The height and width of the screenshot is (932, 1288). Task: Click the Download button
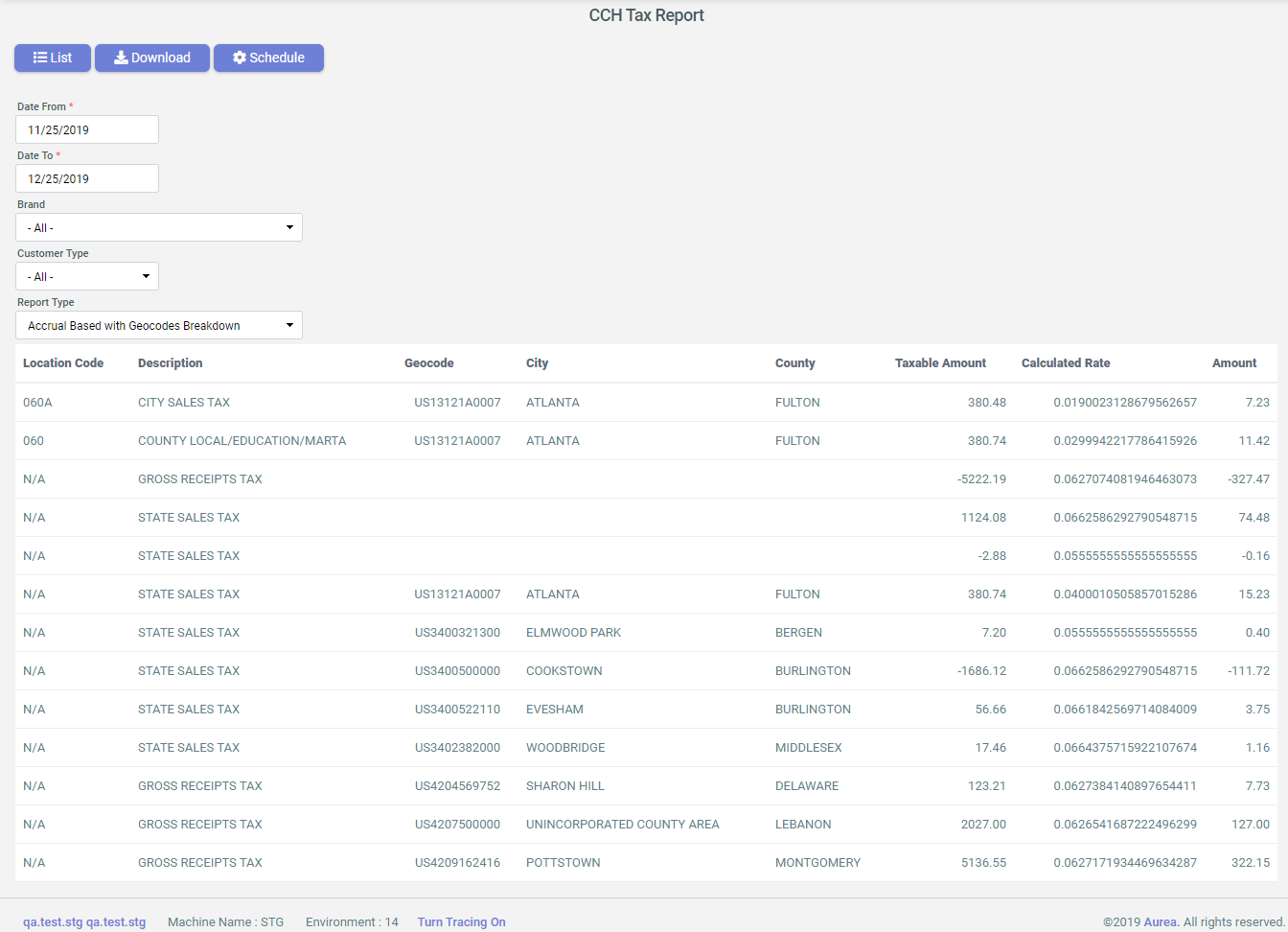pyautogui.click(x=152, y=58)
